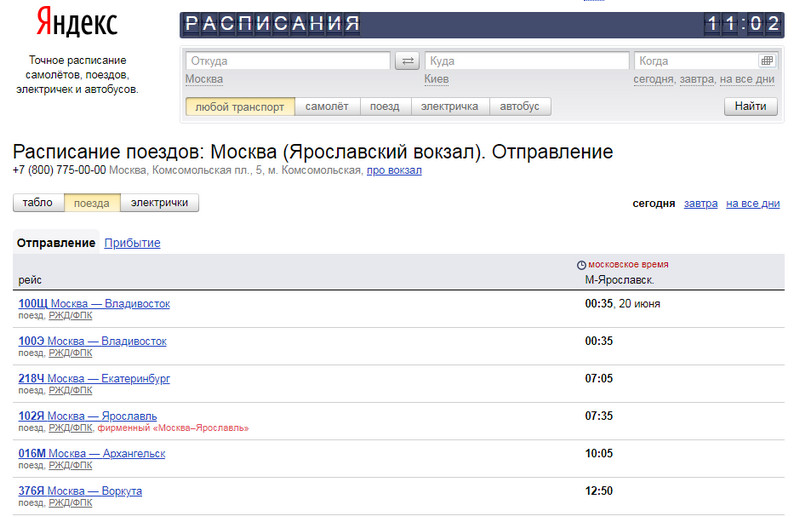Open the Прибытие tab

point(132,243)
